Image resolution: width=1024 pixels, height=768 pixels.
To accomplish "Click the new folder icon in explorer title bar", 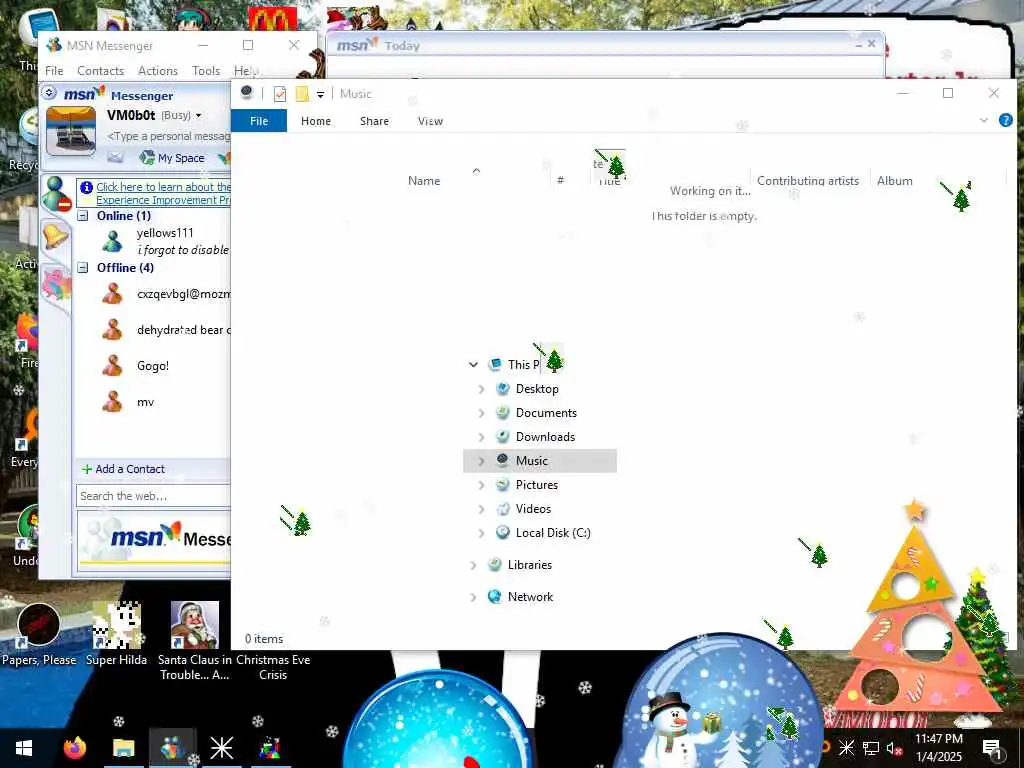I will 302,94.
